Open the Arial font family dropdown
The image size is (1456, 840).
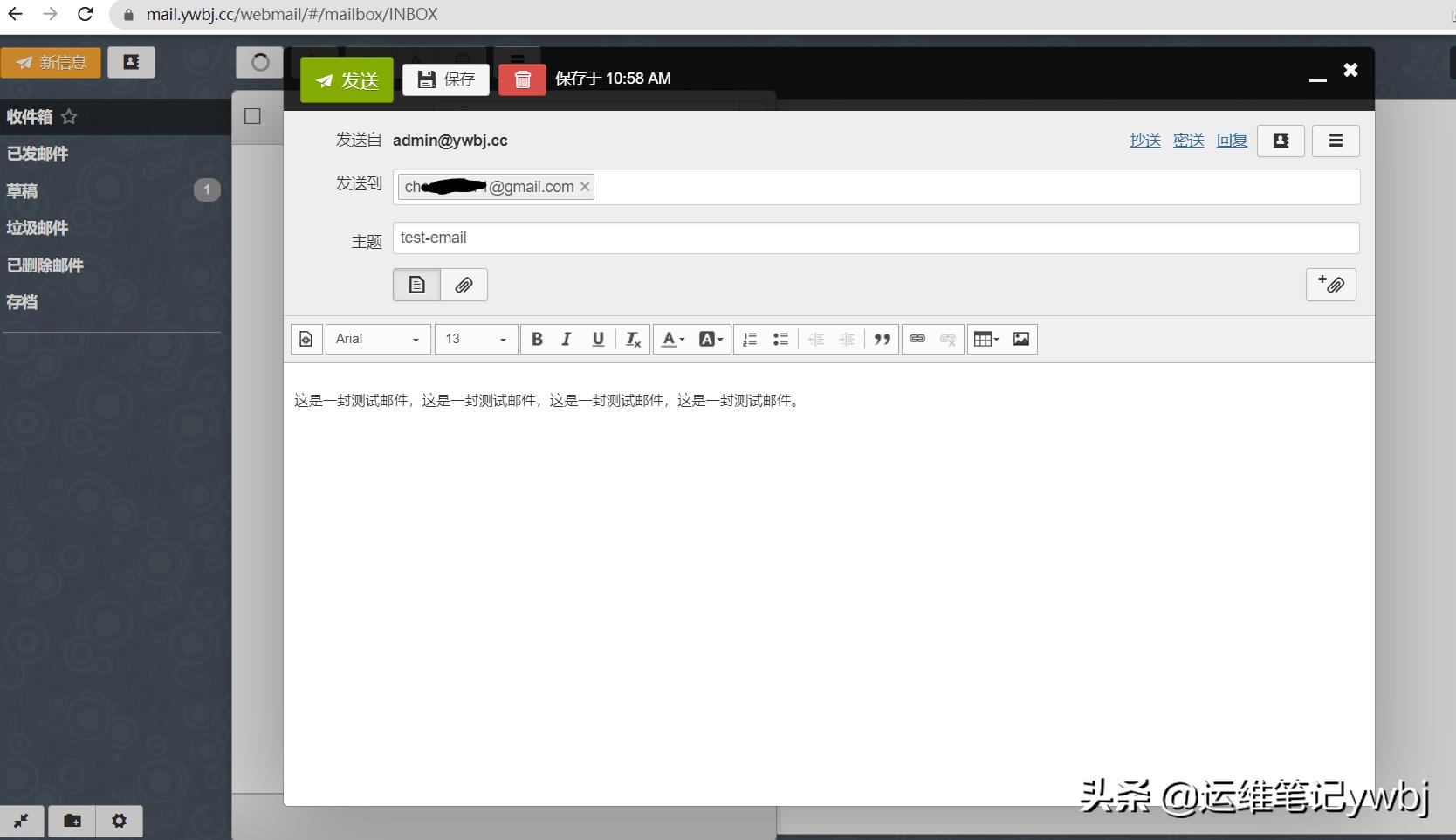[x=377, y=339]
